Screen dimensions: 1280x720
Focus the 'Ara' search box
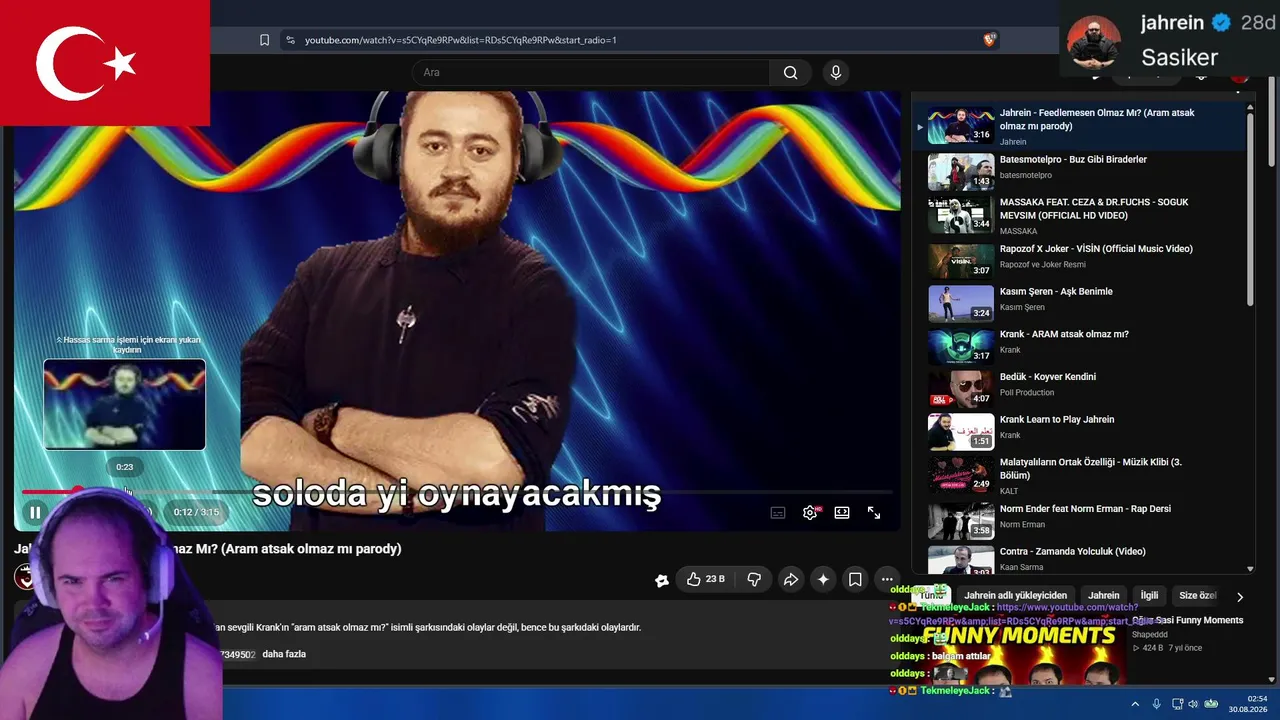[x=591, y=72]
